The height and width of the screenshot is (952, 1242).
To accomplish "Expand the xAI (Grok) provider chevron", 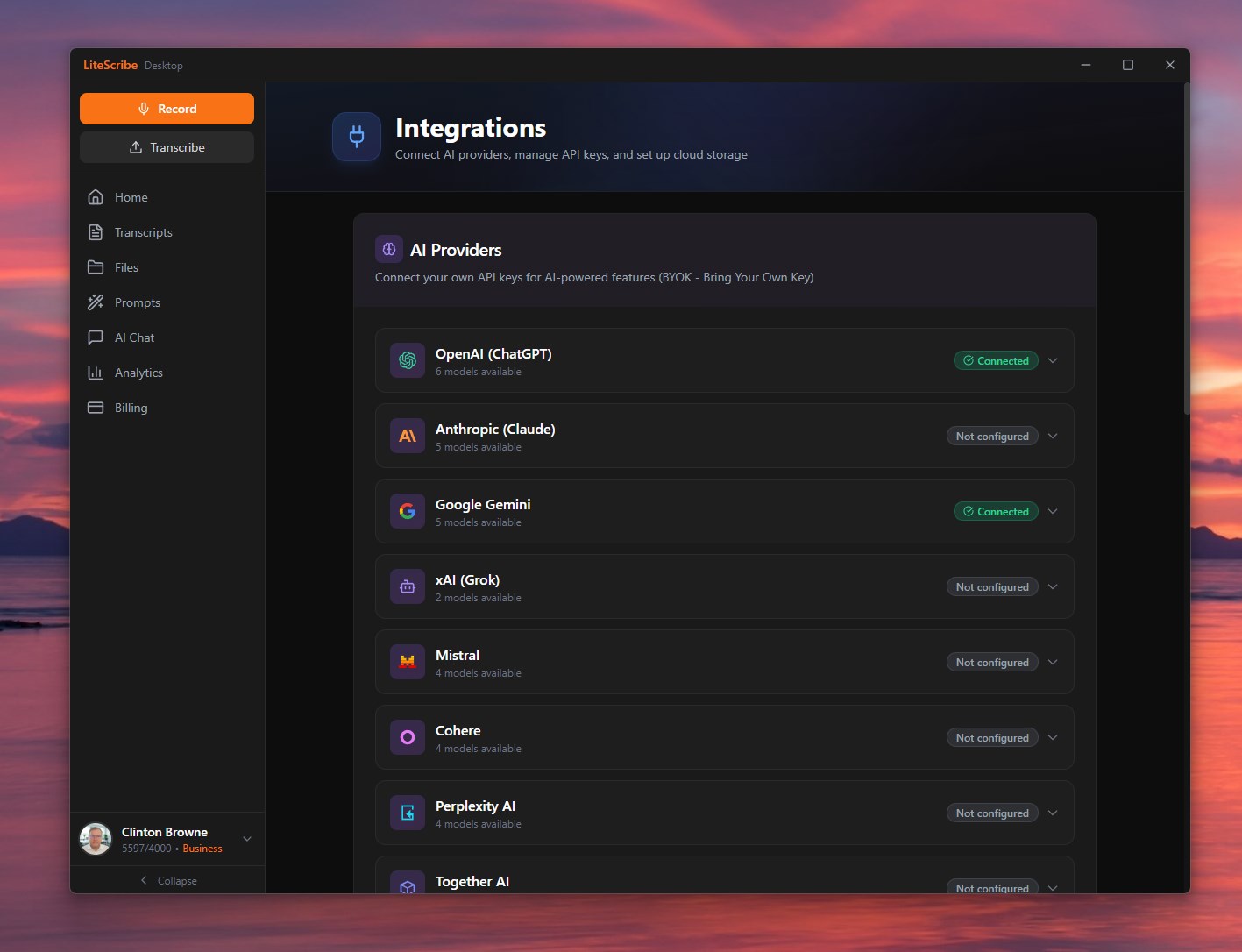I will click(1053, 586).
